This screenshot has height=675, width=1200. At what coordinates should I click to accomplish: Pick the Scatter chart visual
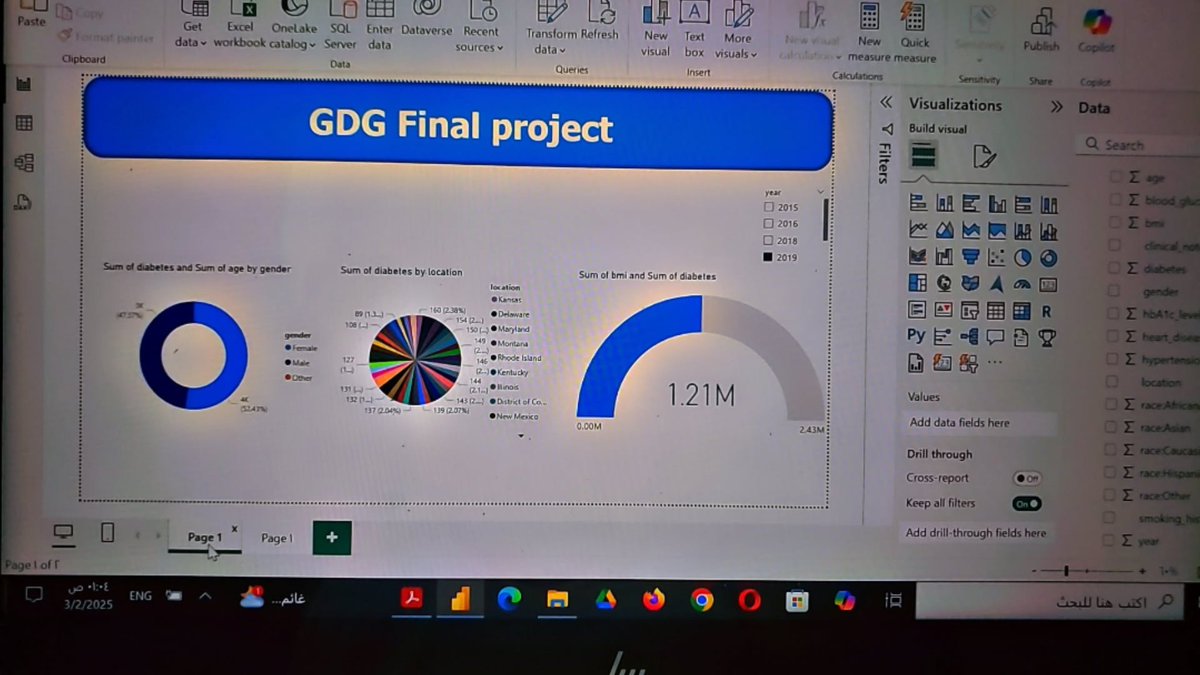pyautogui.click(x=997, y=257)
